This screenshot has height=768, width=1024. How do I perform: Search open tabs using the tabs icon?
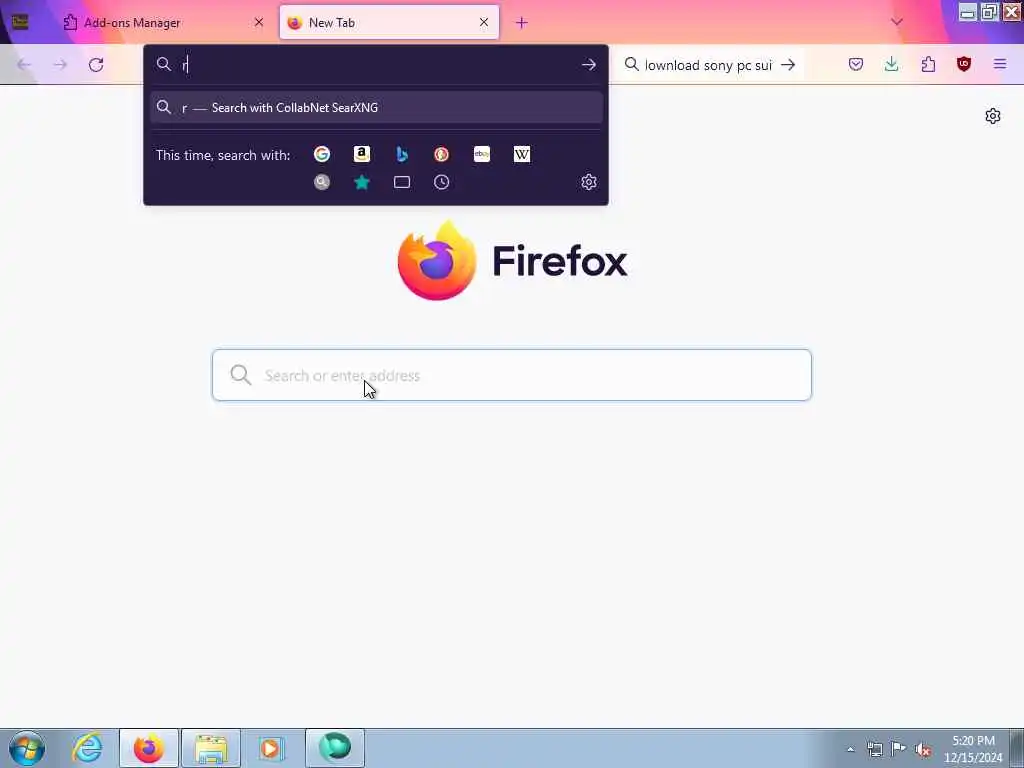click(x=402, y=182)
